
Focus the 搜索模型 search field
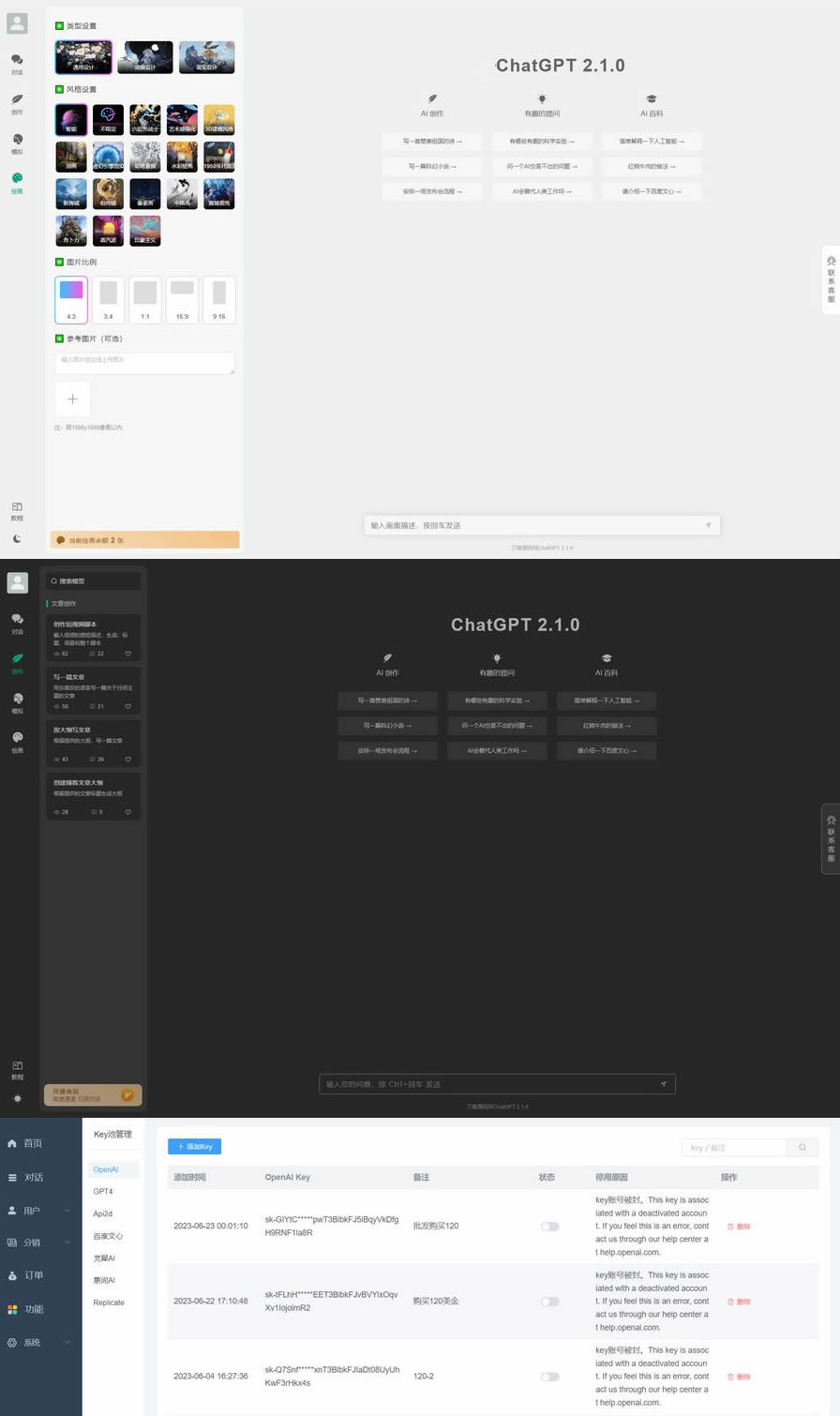(x=93, y=581)
